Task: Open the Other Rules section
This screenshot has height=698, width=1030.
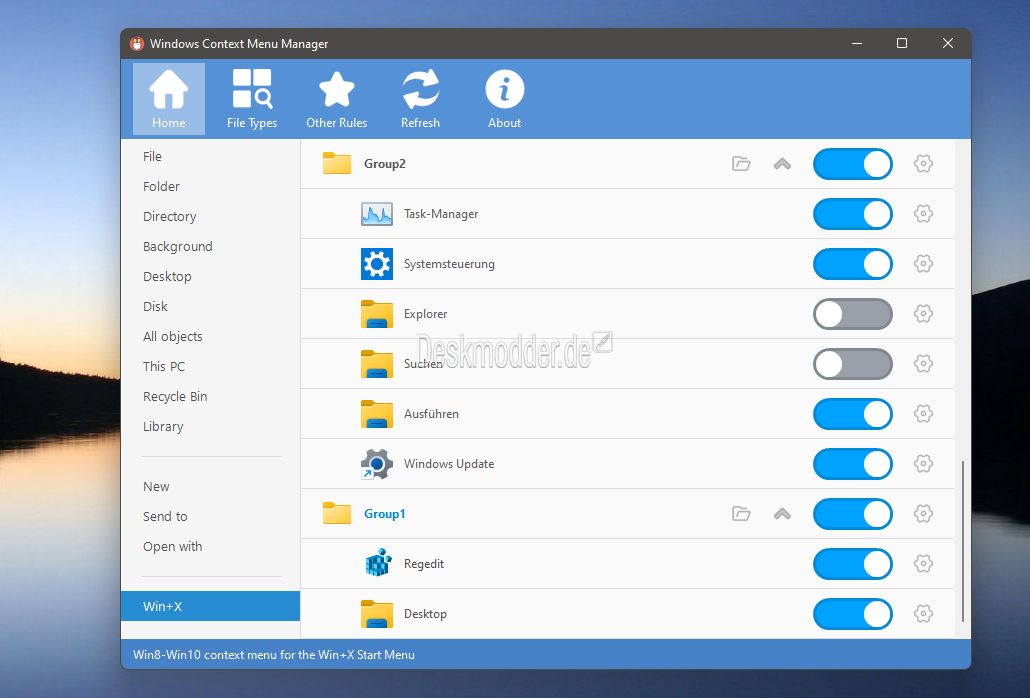Action: tap(336, 99)
